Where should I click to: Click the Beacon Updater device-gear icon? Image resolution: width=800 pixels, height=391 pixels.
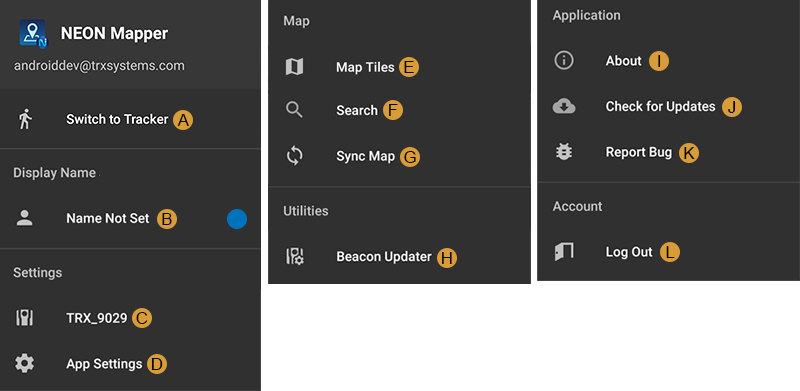pos(294,256)
